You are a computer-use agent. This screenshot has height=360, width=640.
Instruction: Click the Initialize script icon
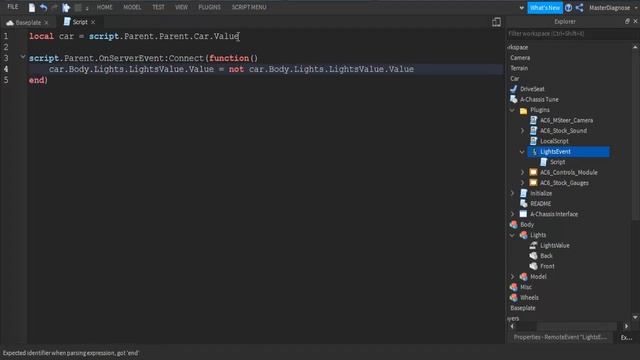pos(524,193)
